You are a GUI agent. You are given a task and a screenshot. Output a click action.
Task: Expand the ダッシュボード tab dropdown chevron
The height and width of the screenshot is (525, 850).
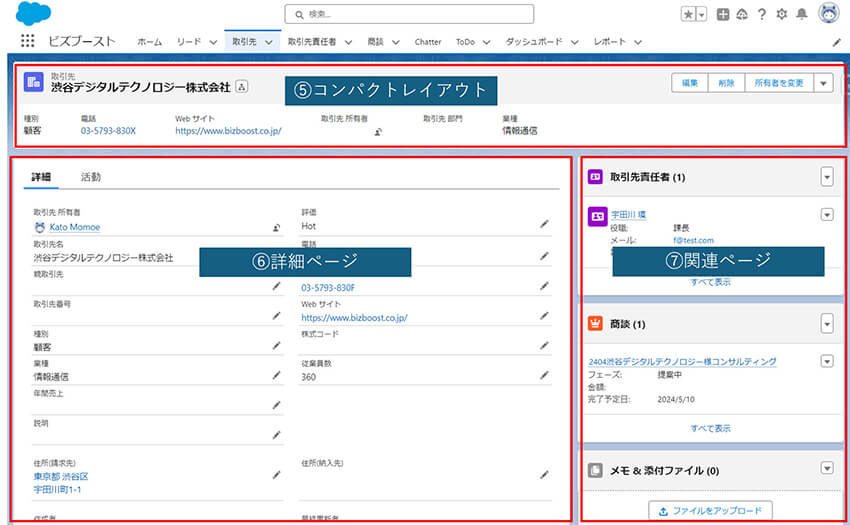point(575,42)
